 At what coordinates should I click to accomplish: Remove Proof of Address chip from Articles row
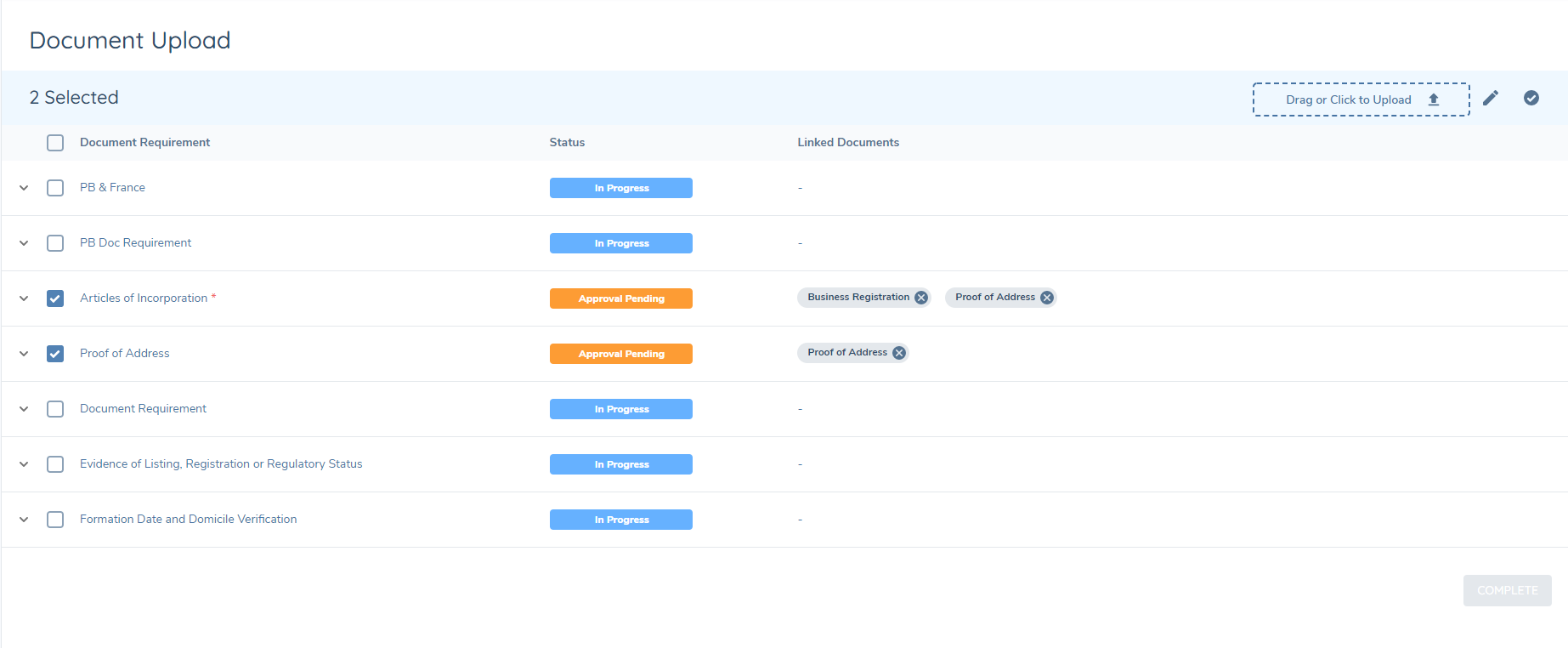pyautogui.click(x=1046, y=298)
